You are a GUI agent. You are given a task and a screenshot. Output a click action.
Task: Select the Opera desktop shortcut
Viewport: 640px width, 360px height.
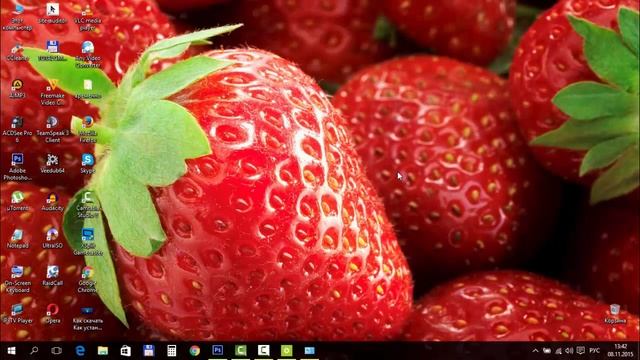point(52,314)
